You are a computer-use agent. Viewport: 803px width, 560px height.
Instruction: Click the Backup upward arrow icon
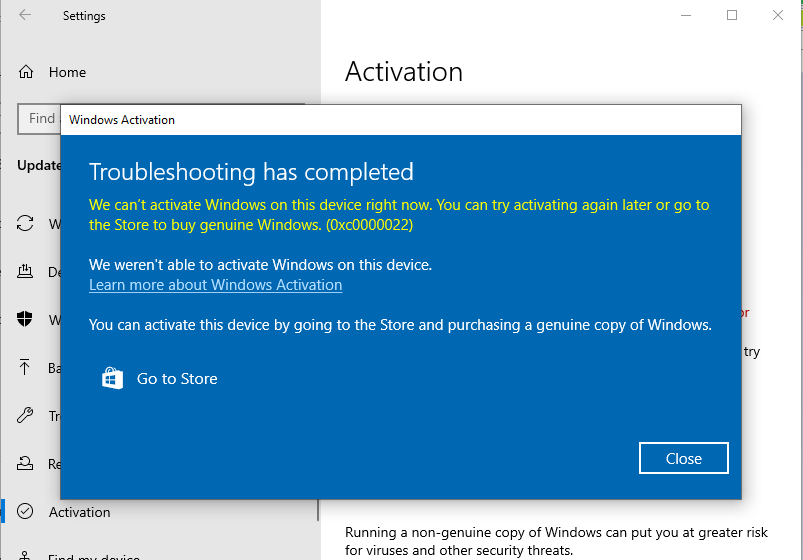[25, 367]
